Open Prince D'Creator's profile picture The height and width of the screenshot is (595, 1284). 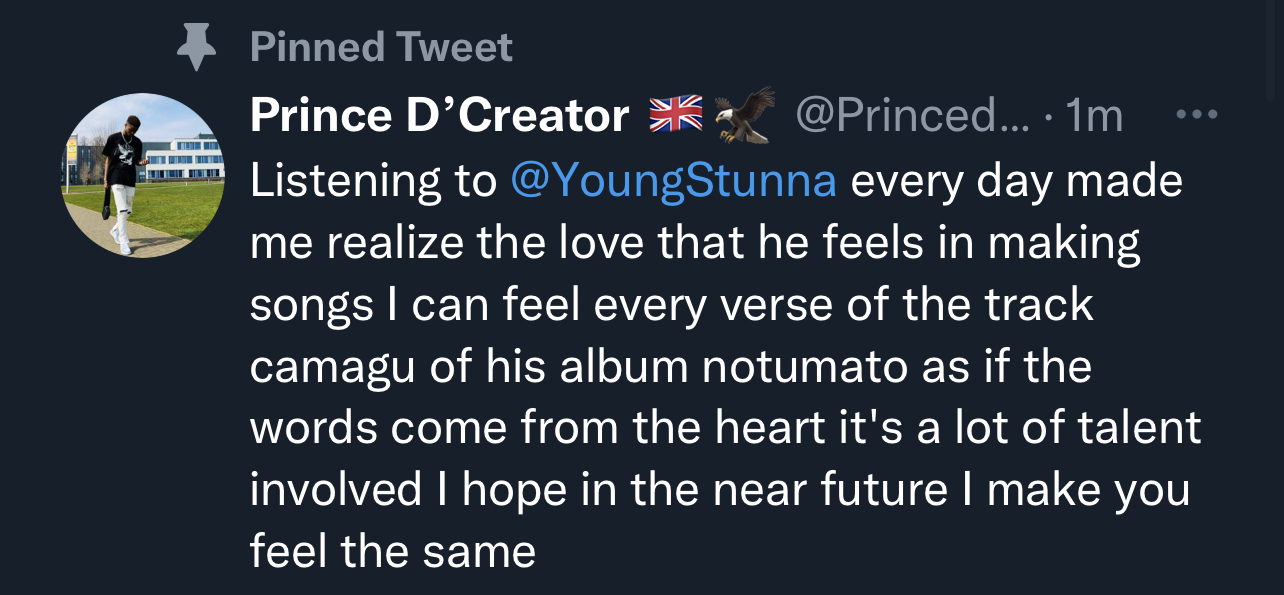(x=143, y=174)
